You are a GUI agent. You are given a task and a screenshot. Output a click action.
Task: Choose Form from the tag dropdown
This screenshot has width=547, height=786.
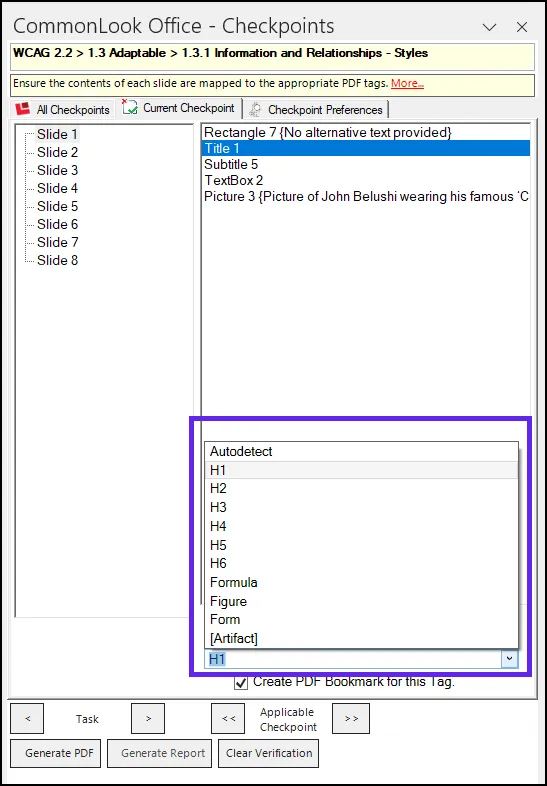[x=361, y=620]
